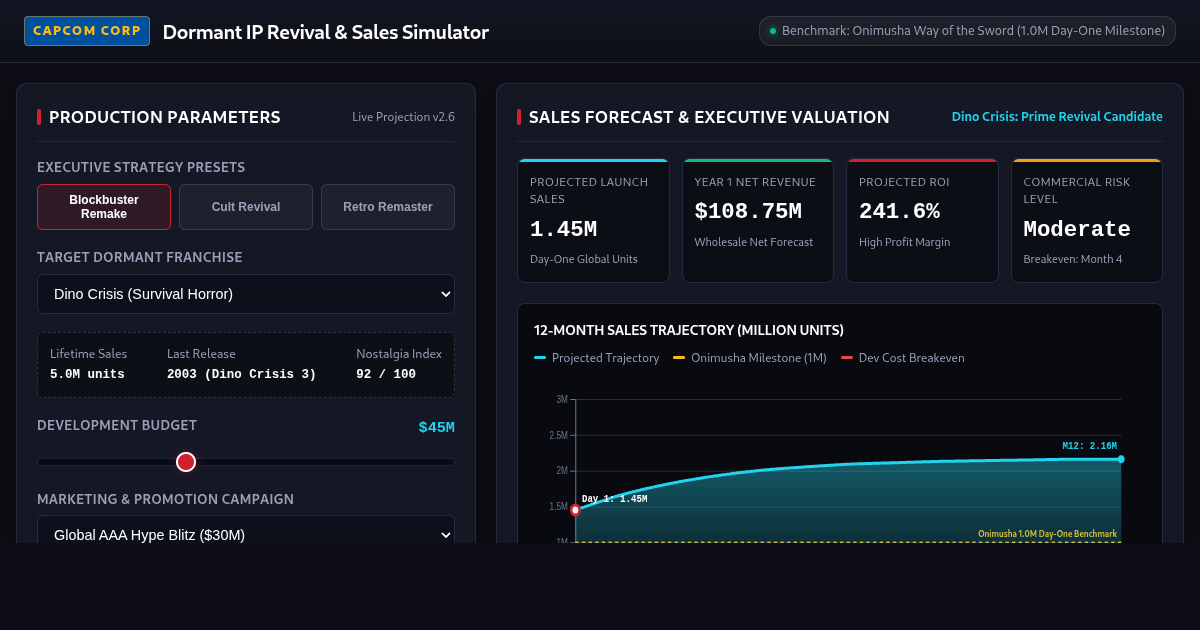Image resolution: width=1200 pixels, height=630 pixels.
Task: Click the Day 1: 1.45M chart label
Action: coord(614,499)
